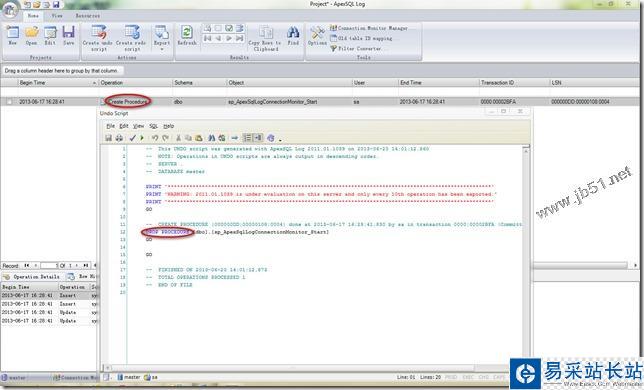Toggle the word wrap button beside line numbers
Viewport: 644px width, 390px height.
(258, 138)
